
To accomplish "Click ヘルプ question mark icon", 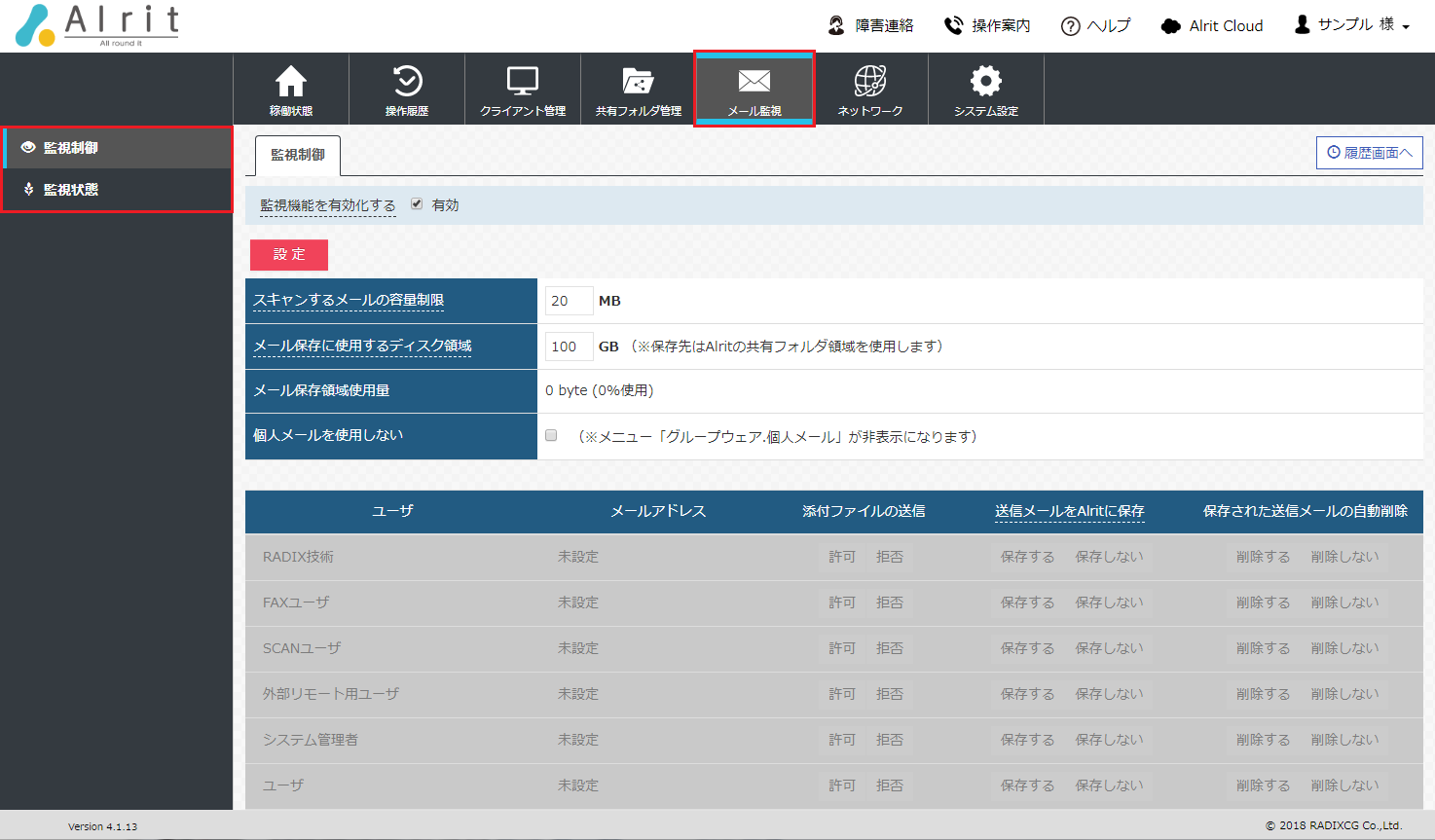I will coord(1070,26).
